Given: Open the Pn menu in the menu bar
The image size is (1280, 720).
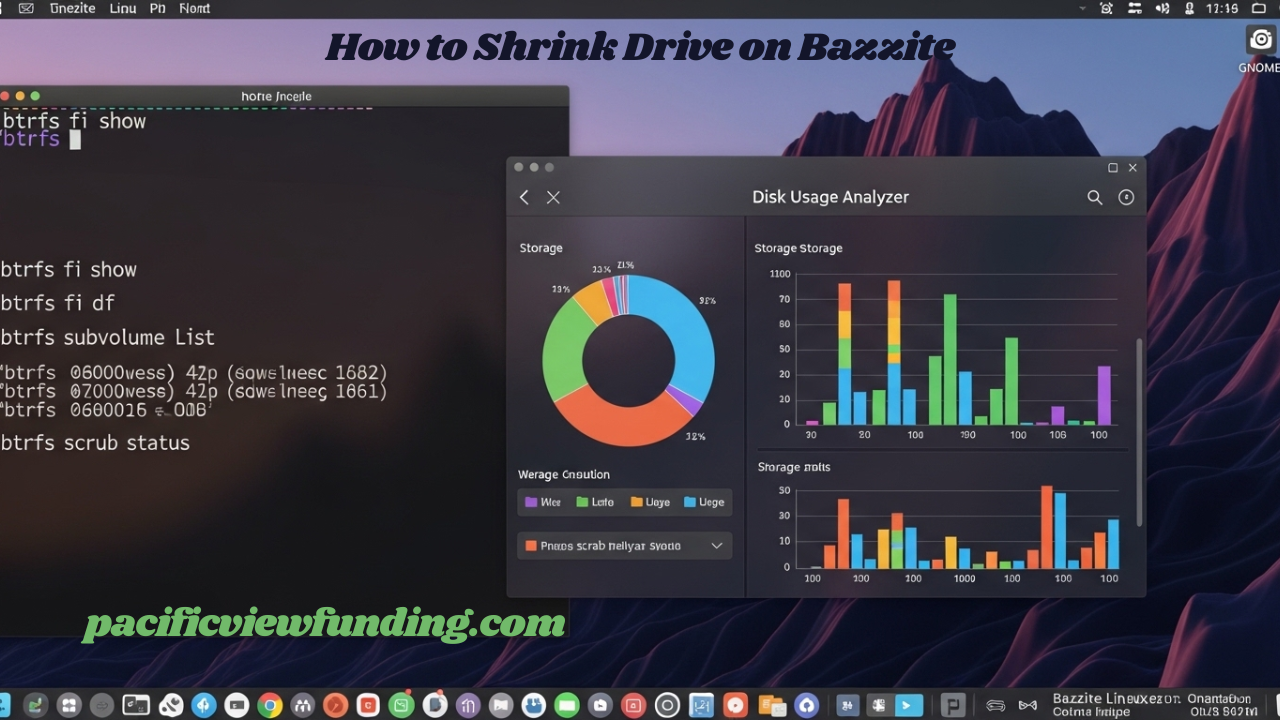Looking at the screenshot, I should 158,8.
